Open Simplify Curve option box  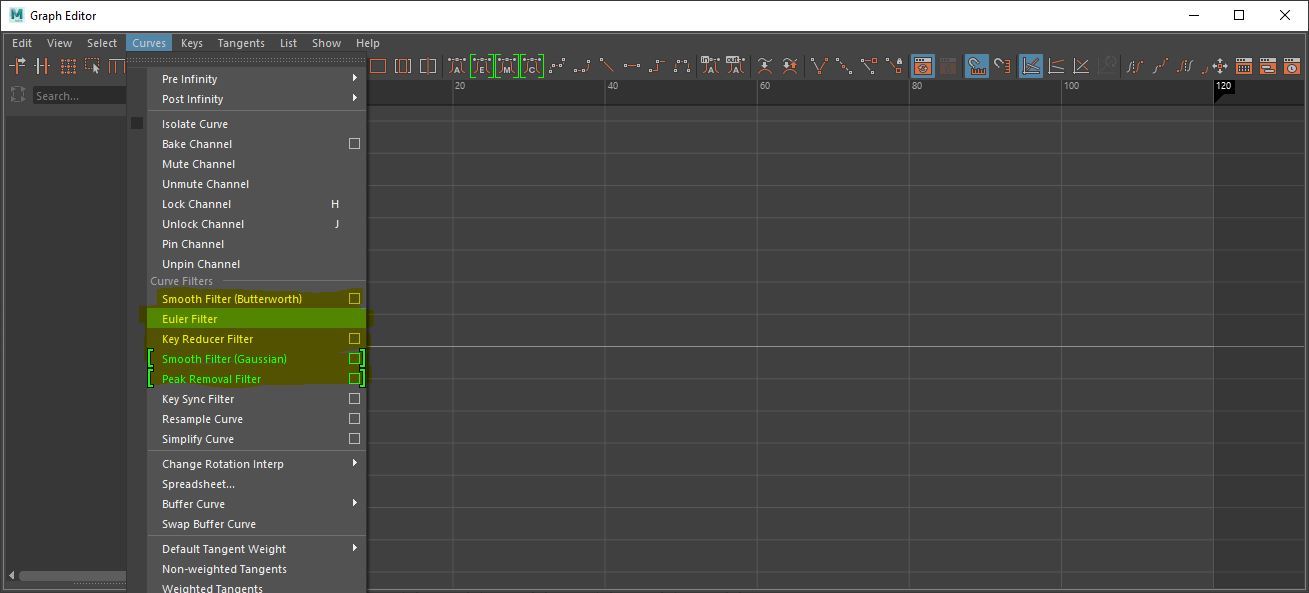click(x=354, y=439)
